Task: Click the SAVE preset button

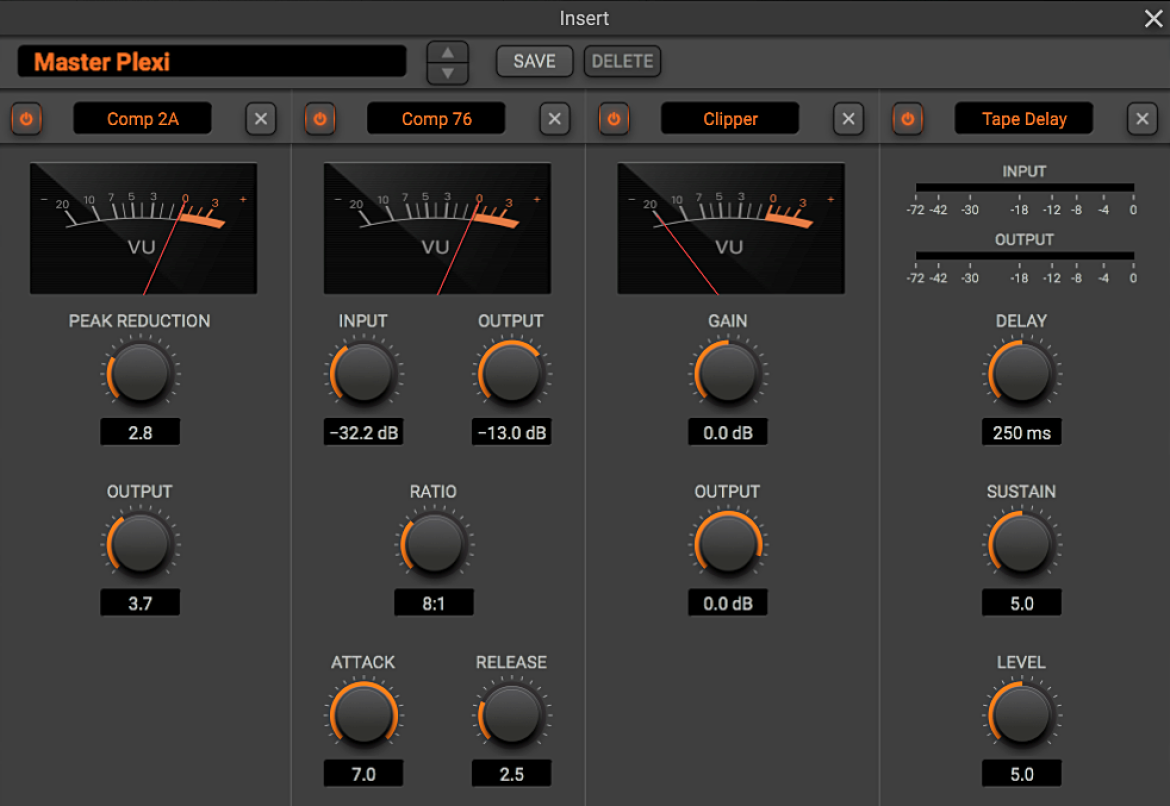Action: point(534,61)
